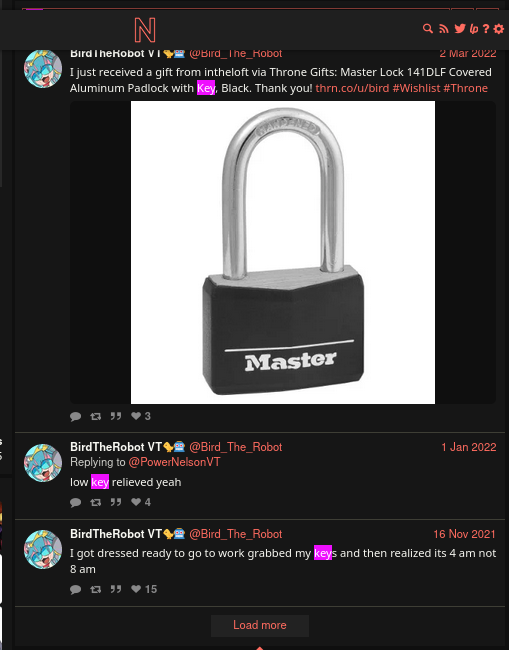This screenshot has height=650, width=509.
Task: Click the retweet icon on the 4 am tweet
Action: click(96, 589)
